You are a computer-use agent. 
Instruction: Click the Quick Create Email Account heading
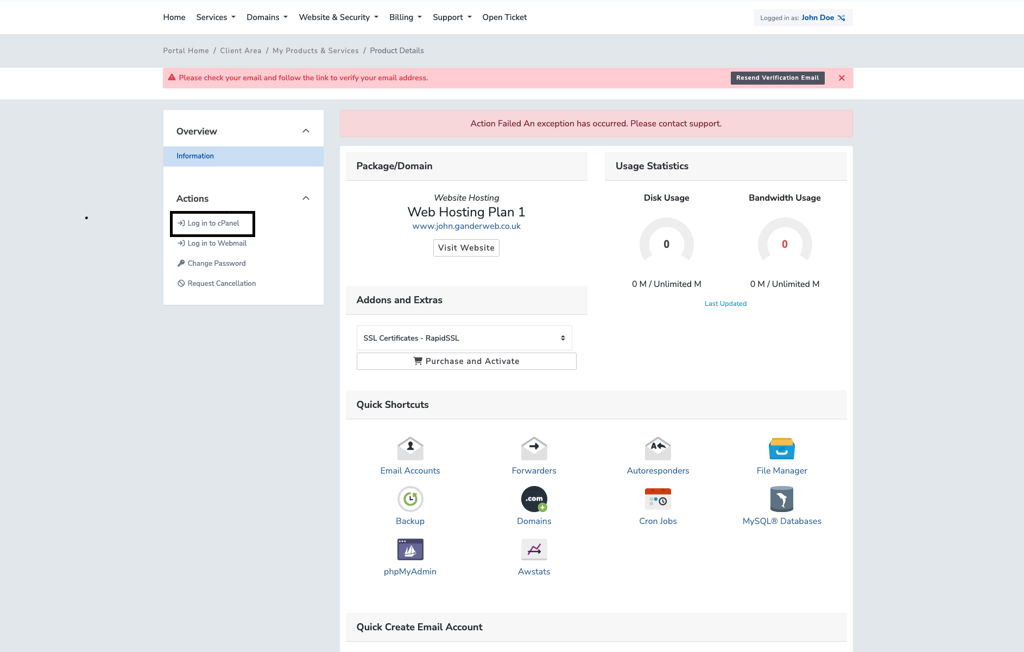coord(419,627)
